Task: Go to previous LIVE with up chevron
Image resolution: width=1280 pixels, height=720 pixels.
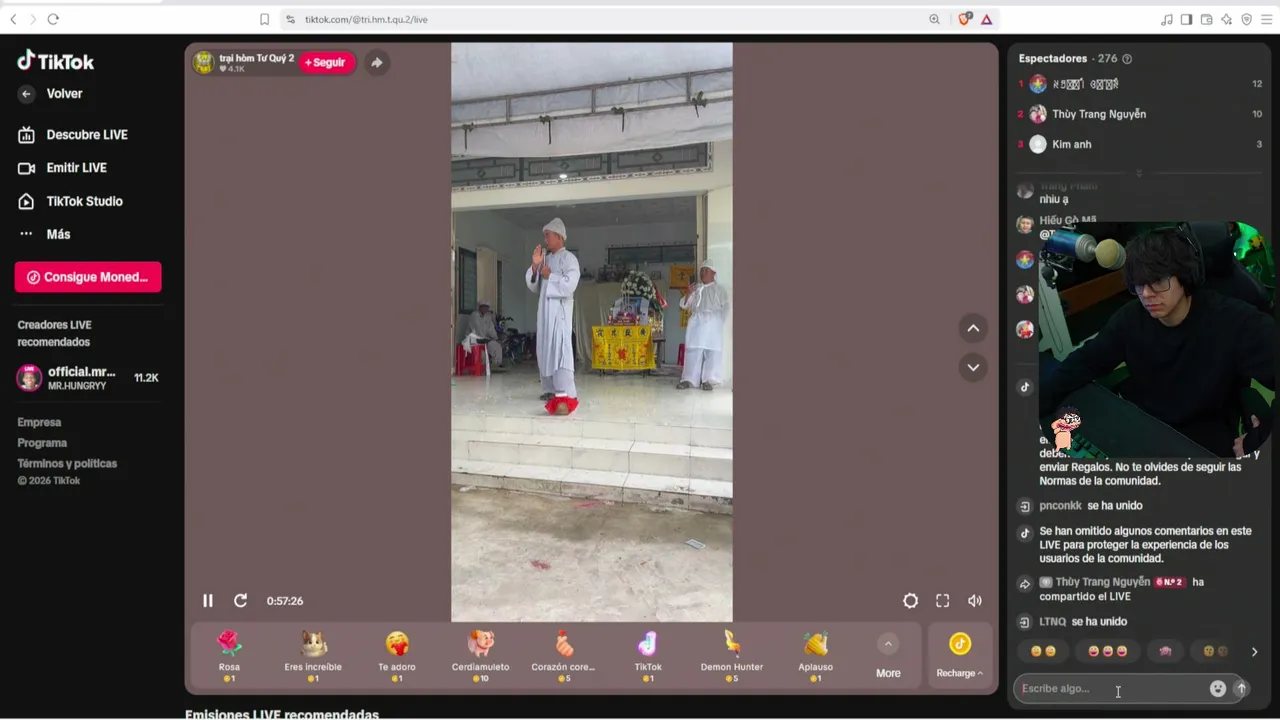Action: click(x=973, y=328)
